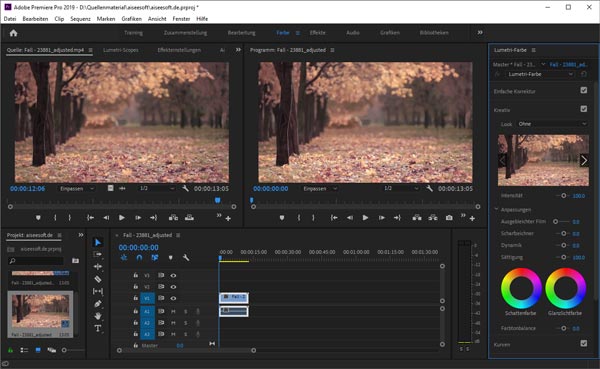
Task: Open the Fenster menu
Action: 181,19
